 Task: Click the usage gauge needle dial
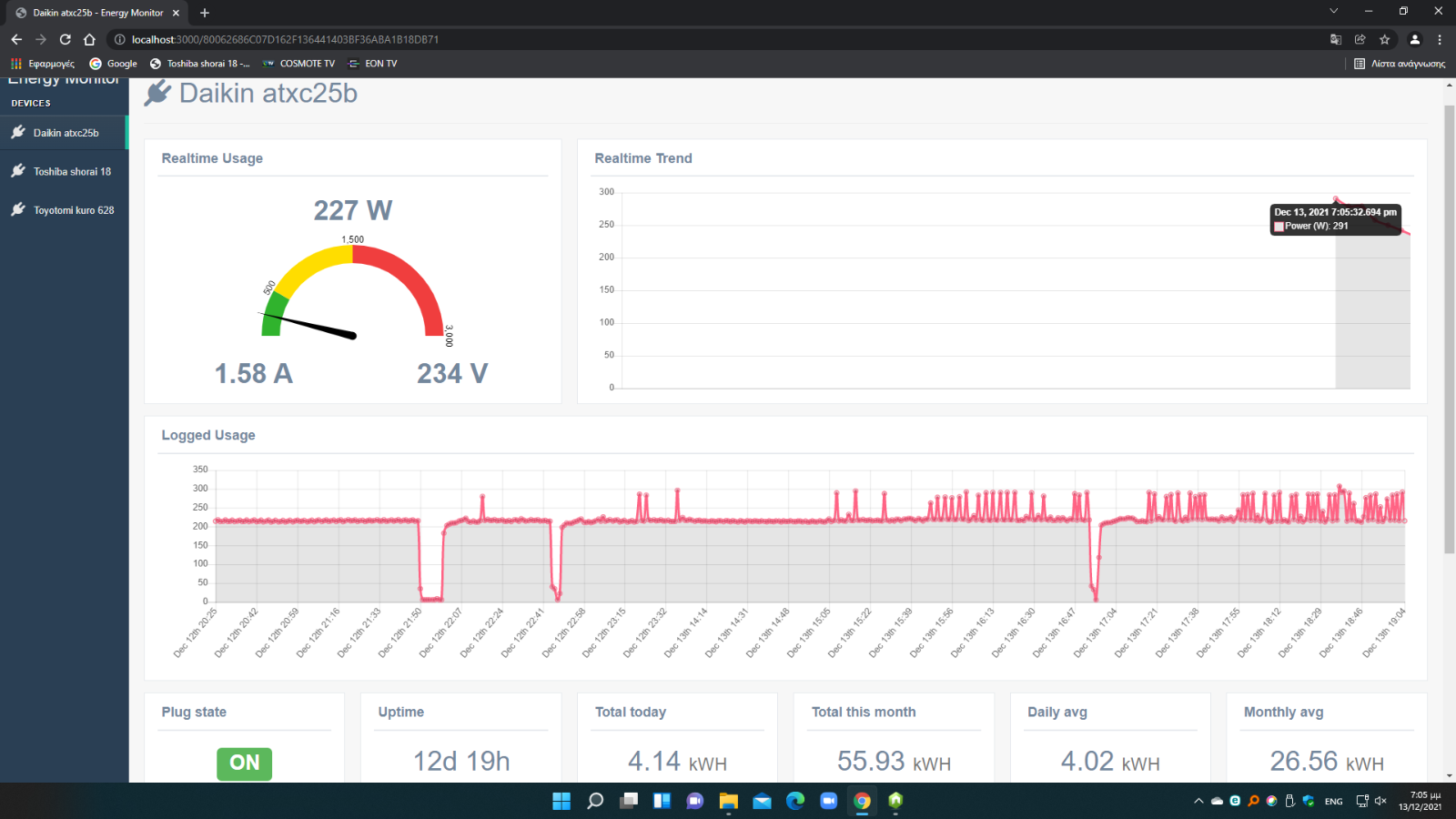click(x=353, y=291)
